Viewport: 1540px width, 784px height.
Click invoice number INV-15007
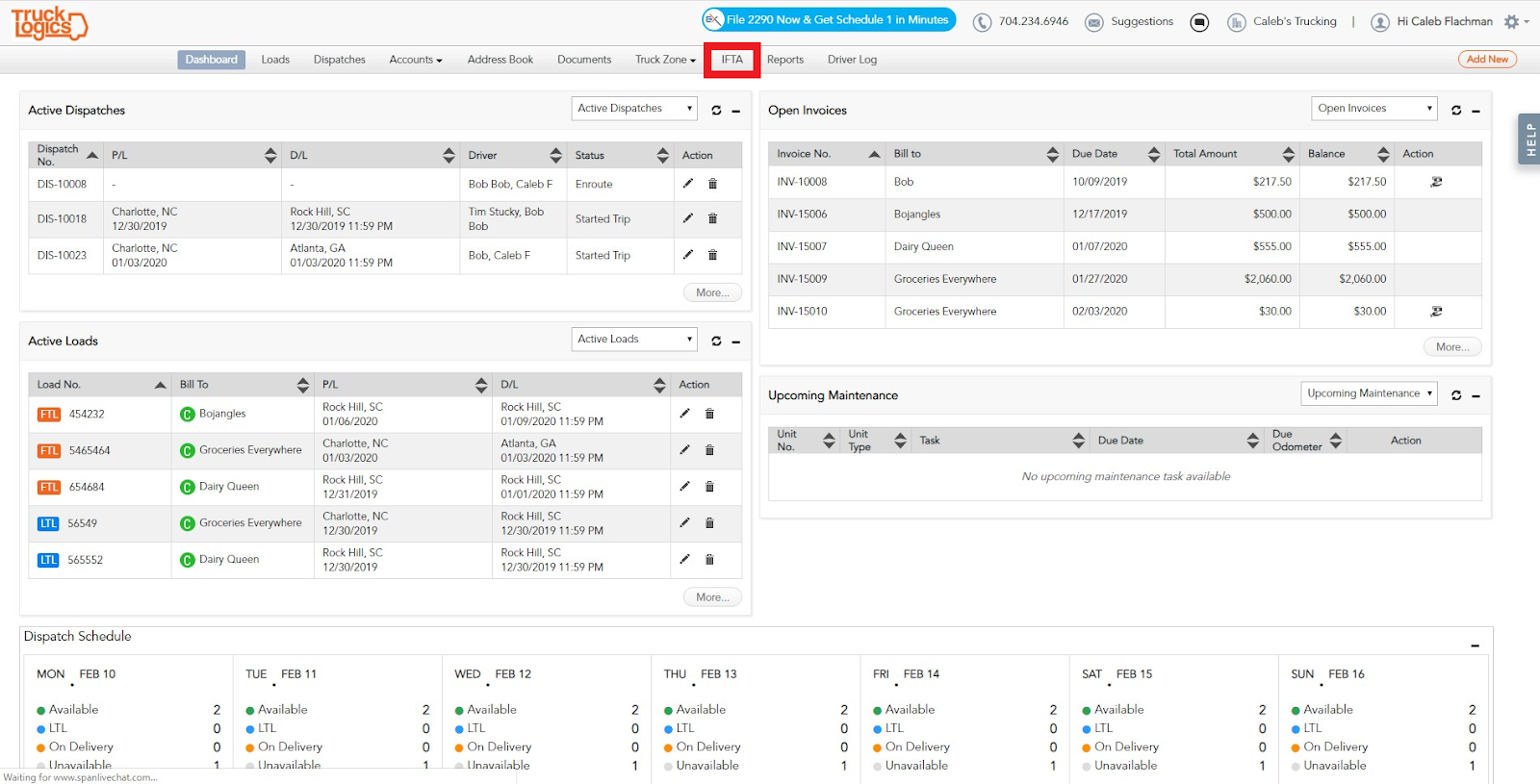[x=802, y=246]
